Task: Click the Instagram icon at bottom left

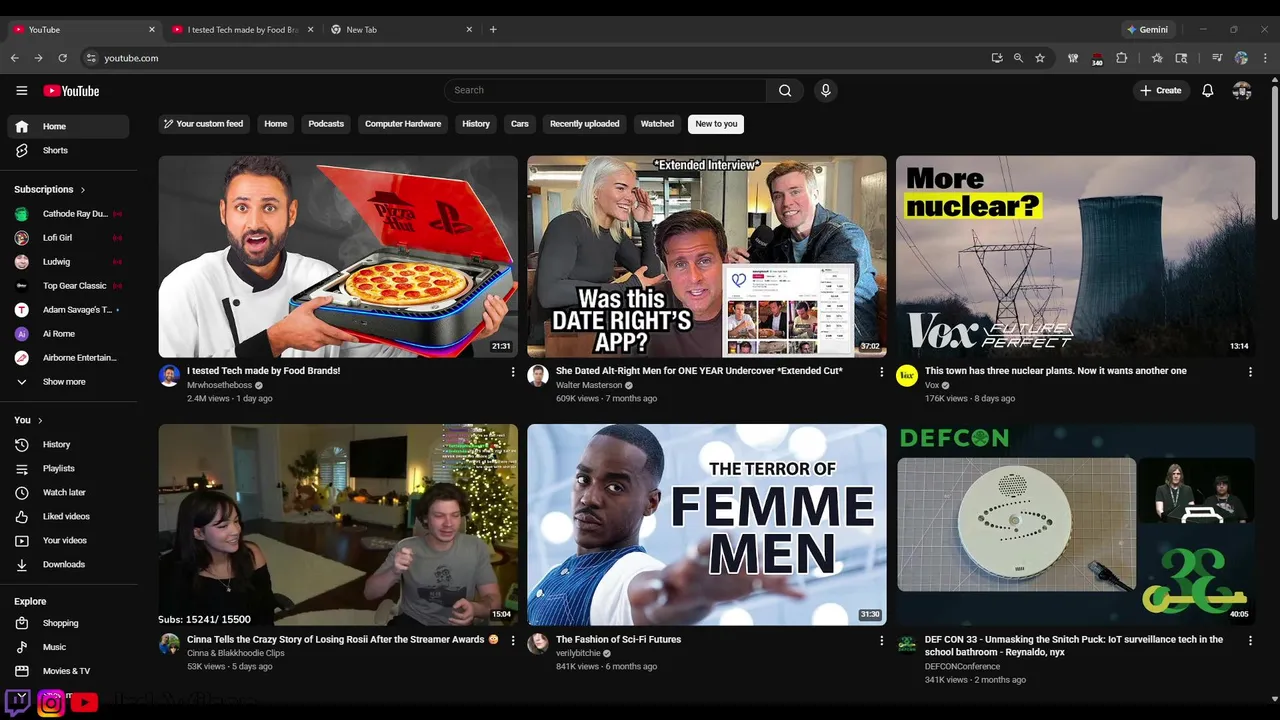Action: (x=51, y=703)
